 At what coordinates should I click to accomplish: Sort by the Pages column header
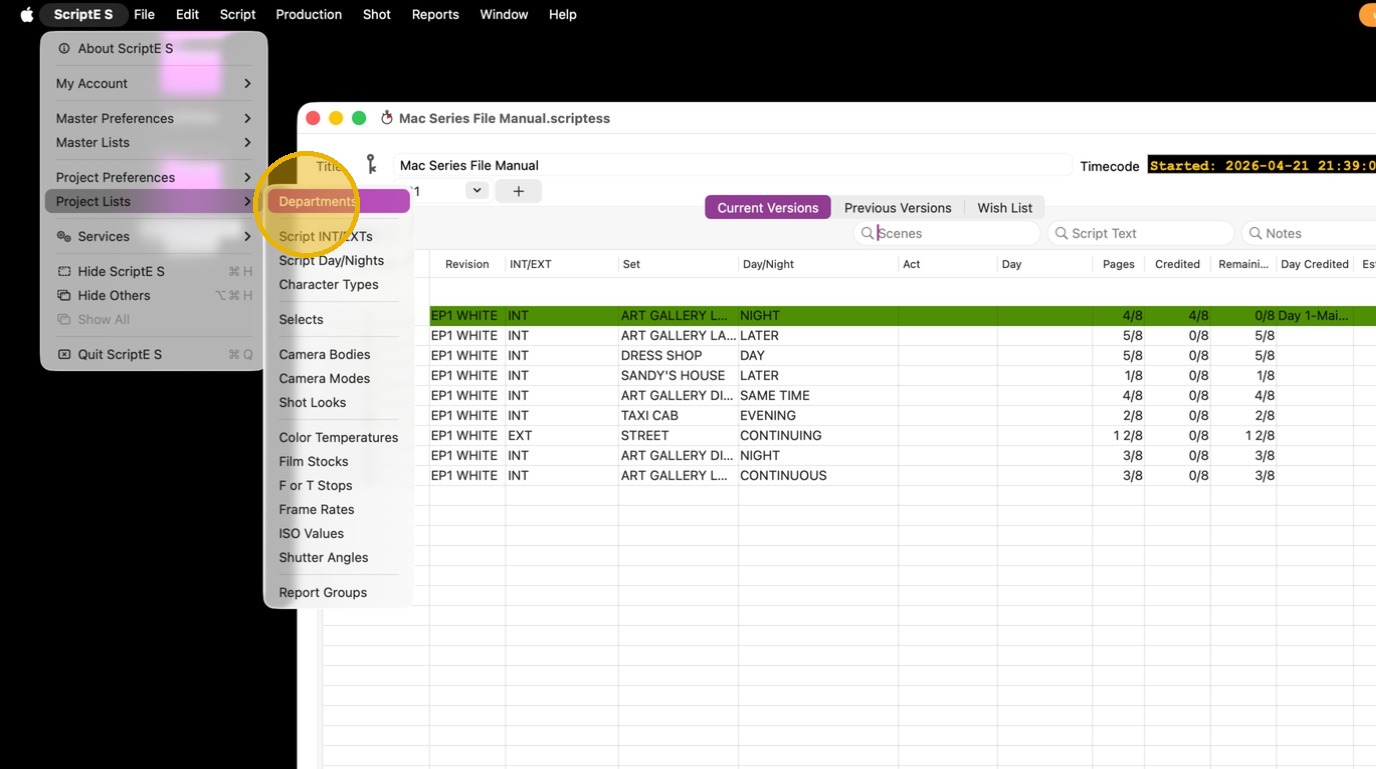[1118, 264]
